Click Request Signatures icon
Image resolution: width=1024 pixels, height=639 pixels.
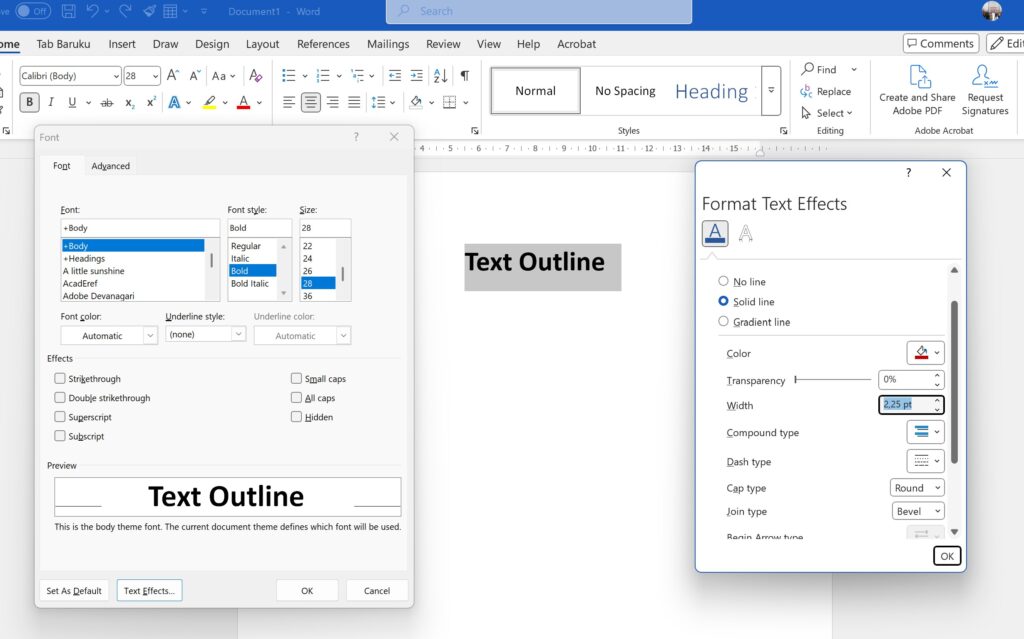(985, 91)
